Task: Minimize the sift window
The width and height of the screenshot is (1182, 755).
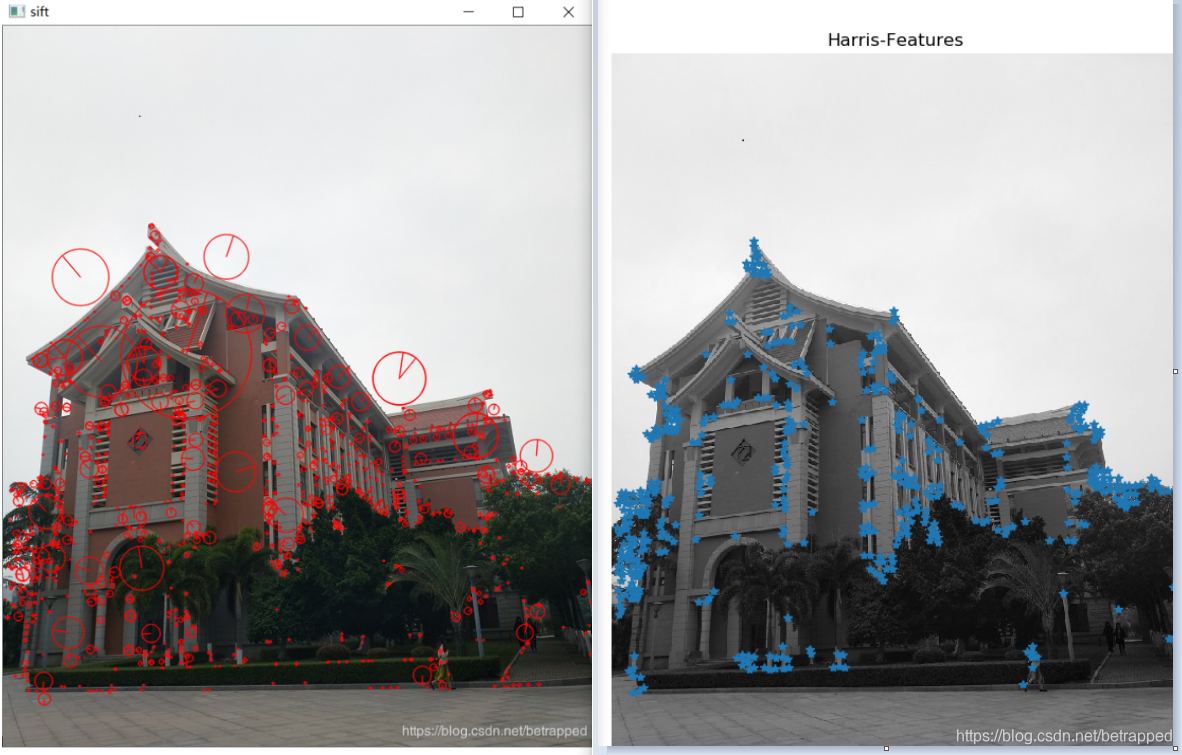Action: pos(469,11)
